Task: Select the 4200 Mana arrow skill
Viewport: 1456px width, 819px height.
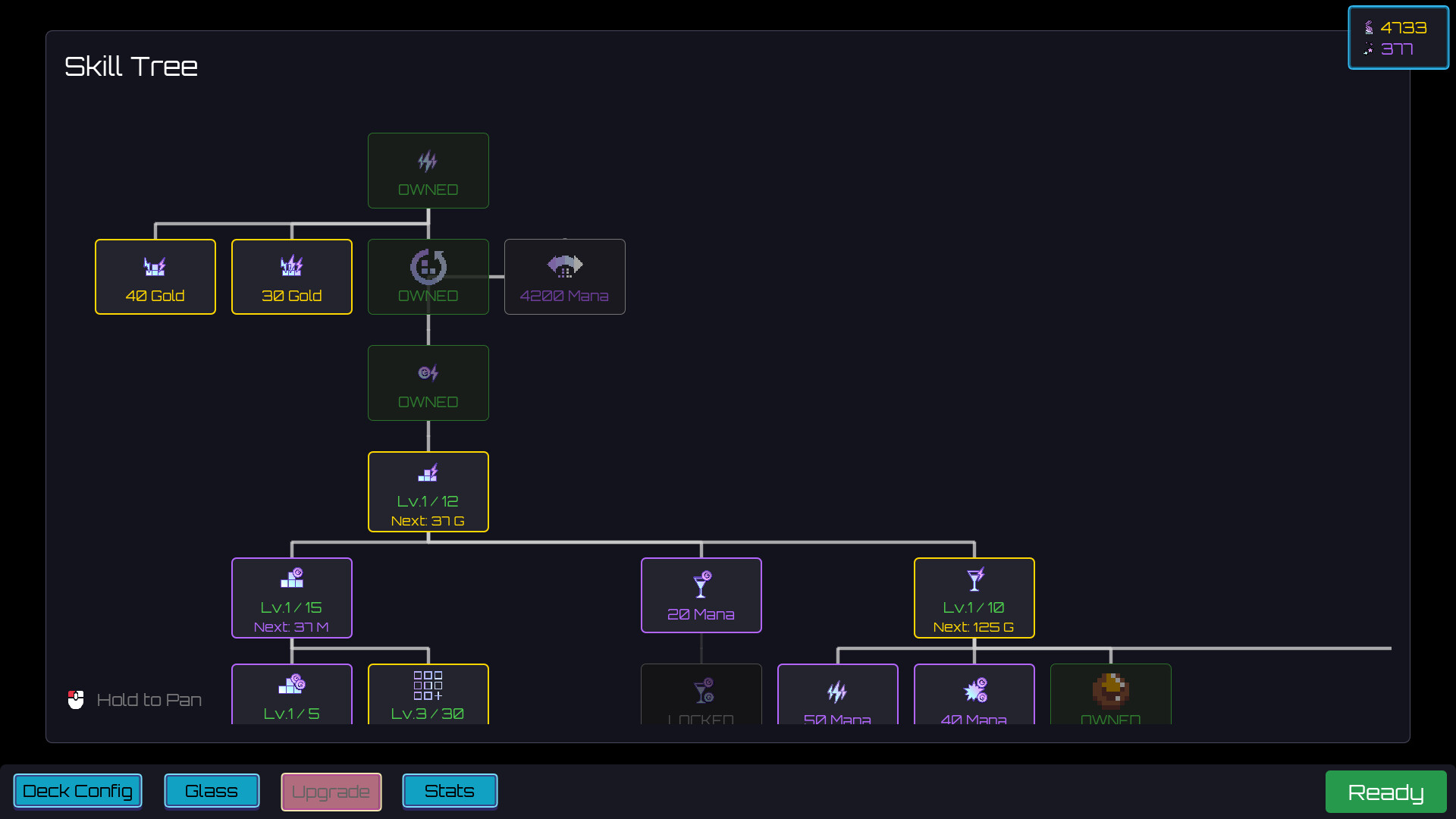Action: pos(564,277)
